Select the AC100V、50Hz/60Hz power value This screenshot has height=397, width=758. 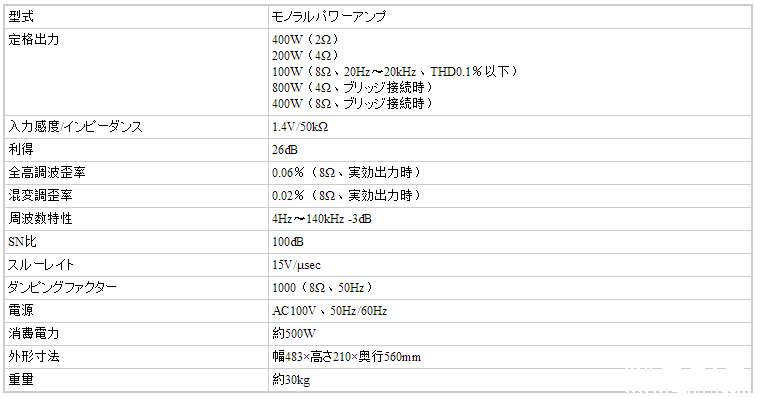330,311
